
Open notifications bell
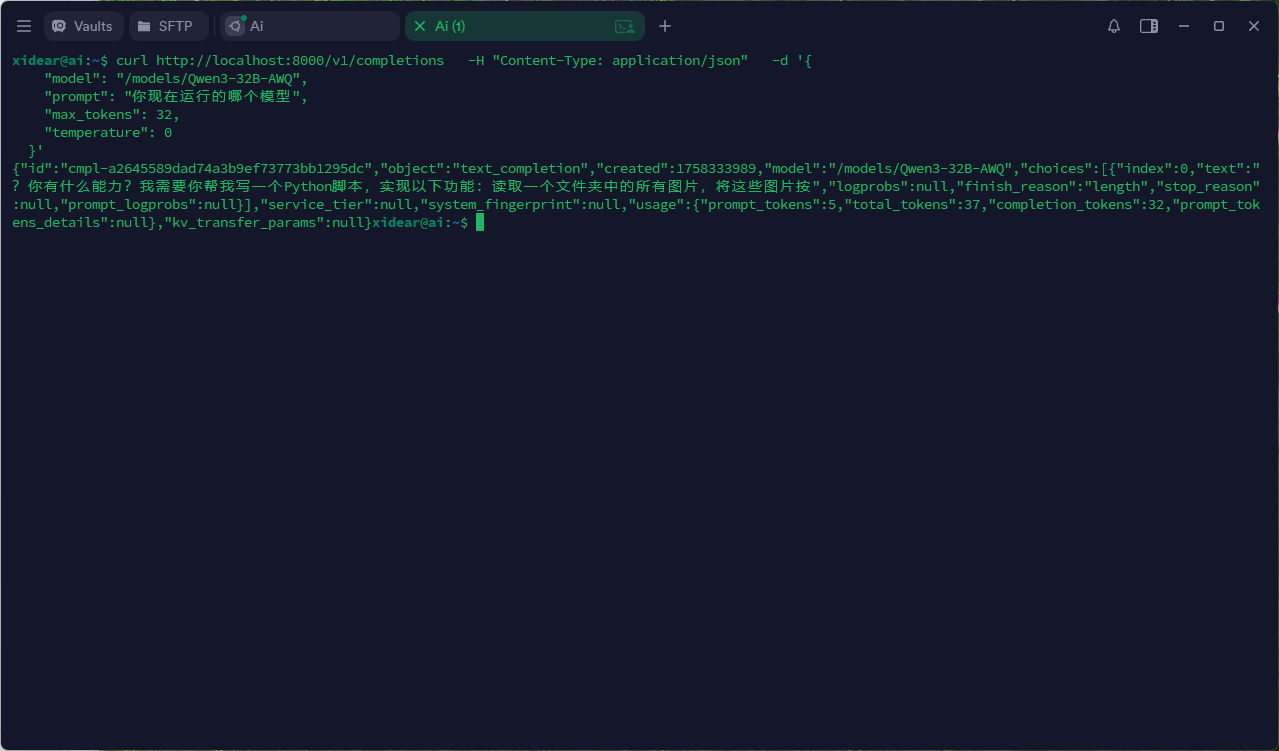[x=1114, y=26]
